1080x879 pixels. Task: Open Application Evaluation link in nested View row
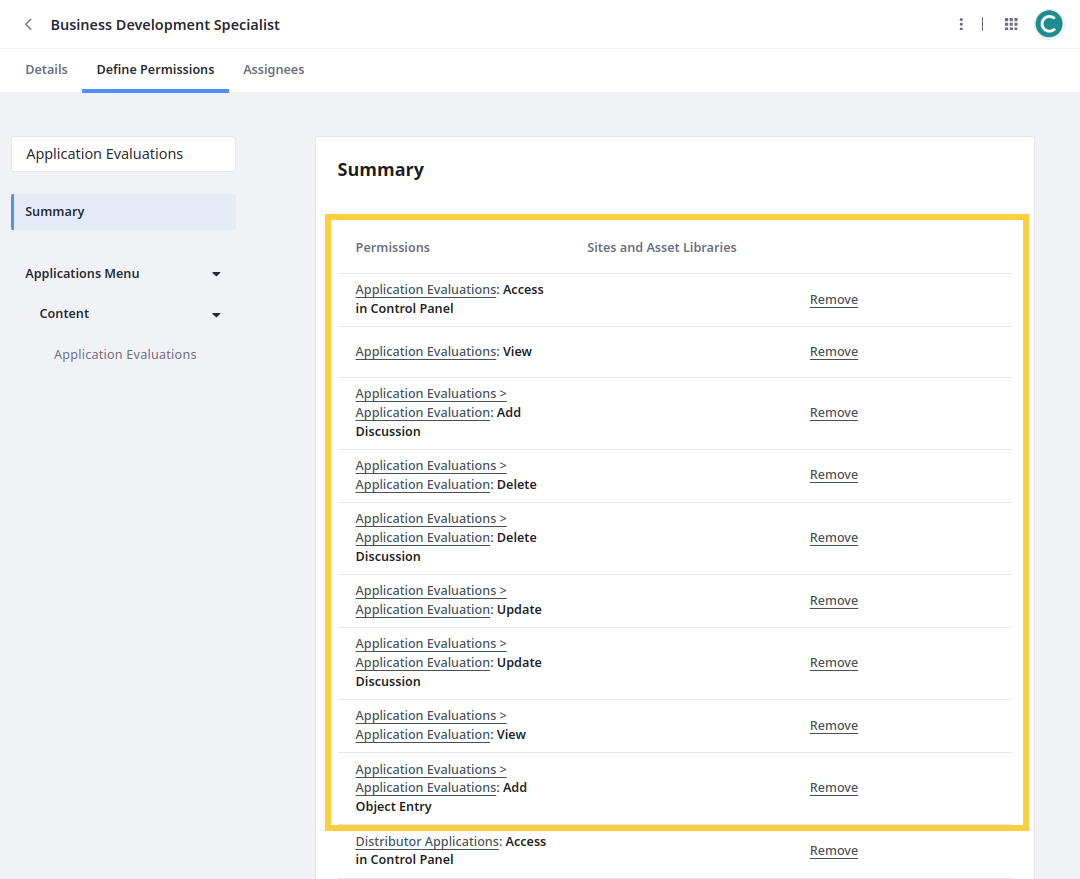pyautogui.click(x=424, y=734)
